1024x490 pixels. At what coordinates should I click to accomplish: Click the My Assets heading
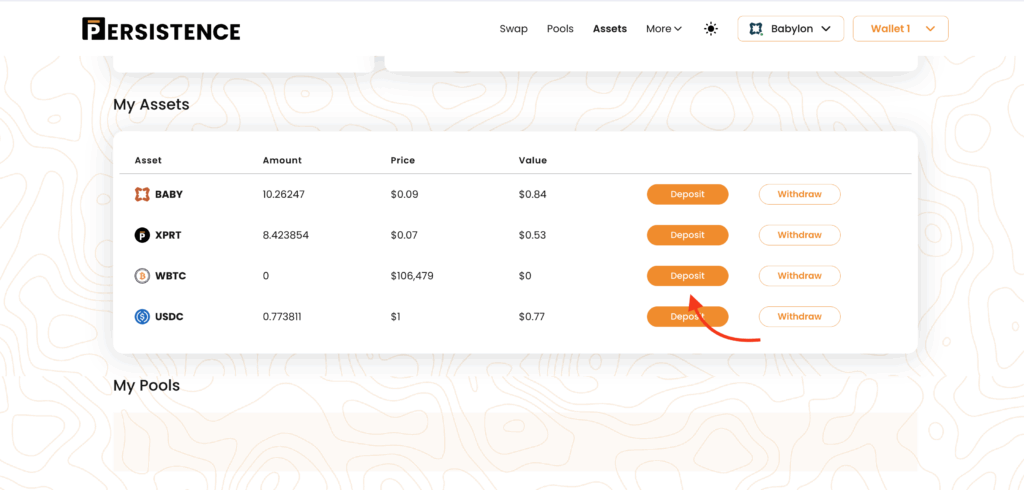click(152, 105)
